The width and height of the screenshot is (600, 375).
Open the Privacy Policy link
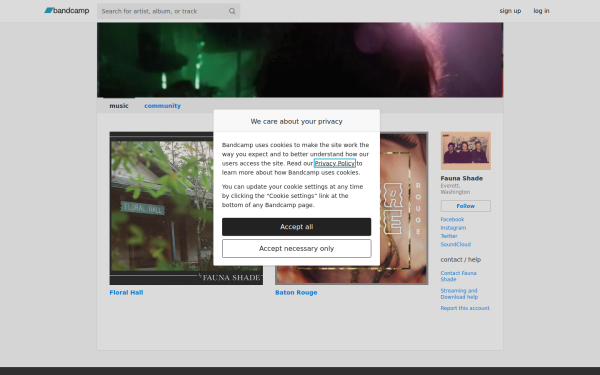tap(335, 163)
